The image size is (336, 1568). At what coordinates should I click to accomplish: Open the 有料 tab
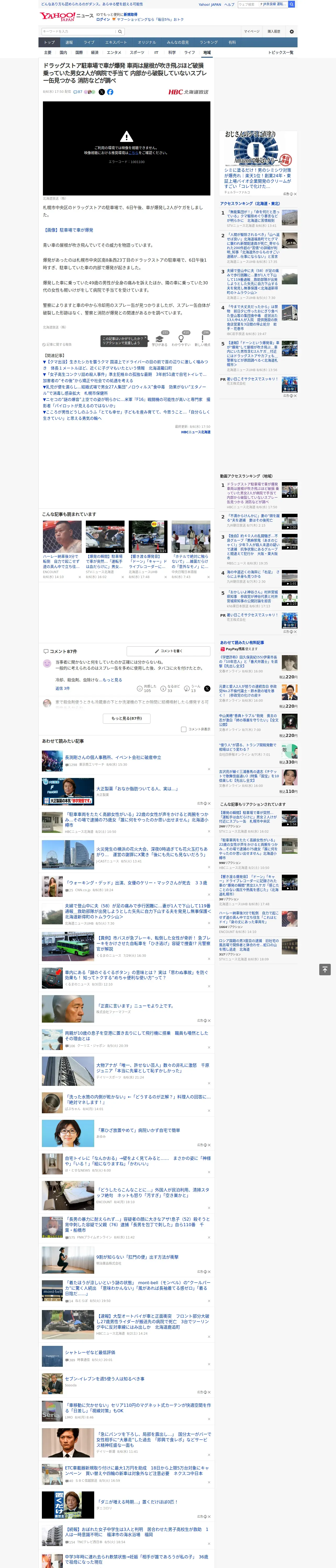tap(232, 42)
